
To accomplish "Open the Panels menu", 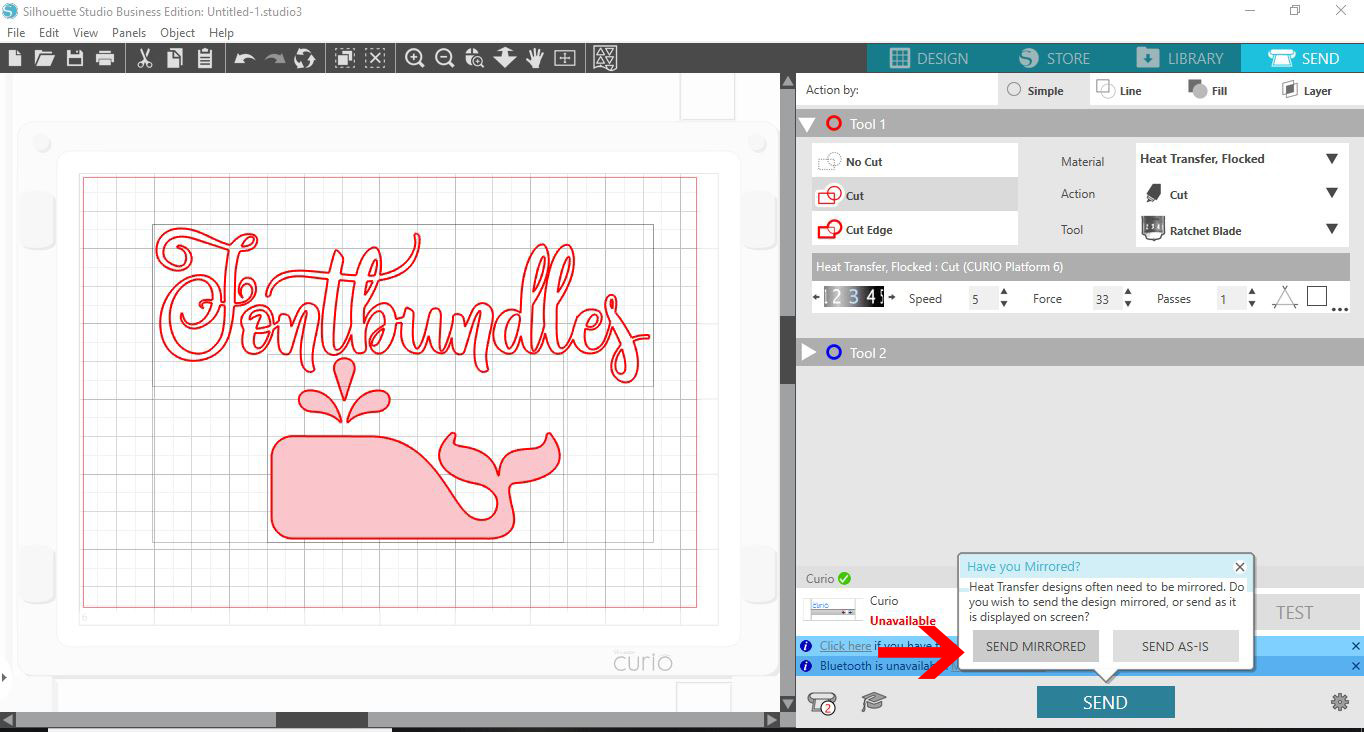I will coord(129,33).
